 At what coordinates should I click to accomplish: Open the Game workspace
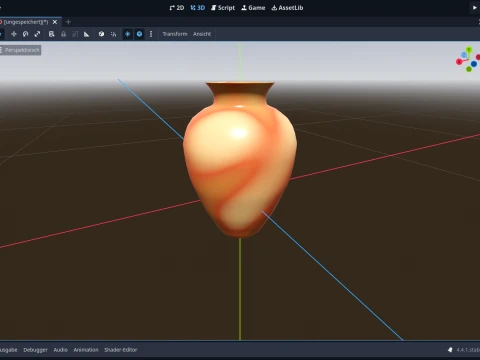(x=253, y=8)
